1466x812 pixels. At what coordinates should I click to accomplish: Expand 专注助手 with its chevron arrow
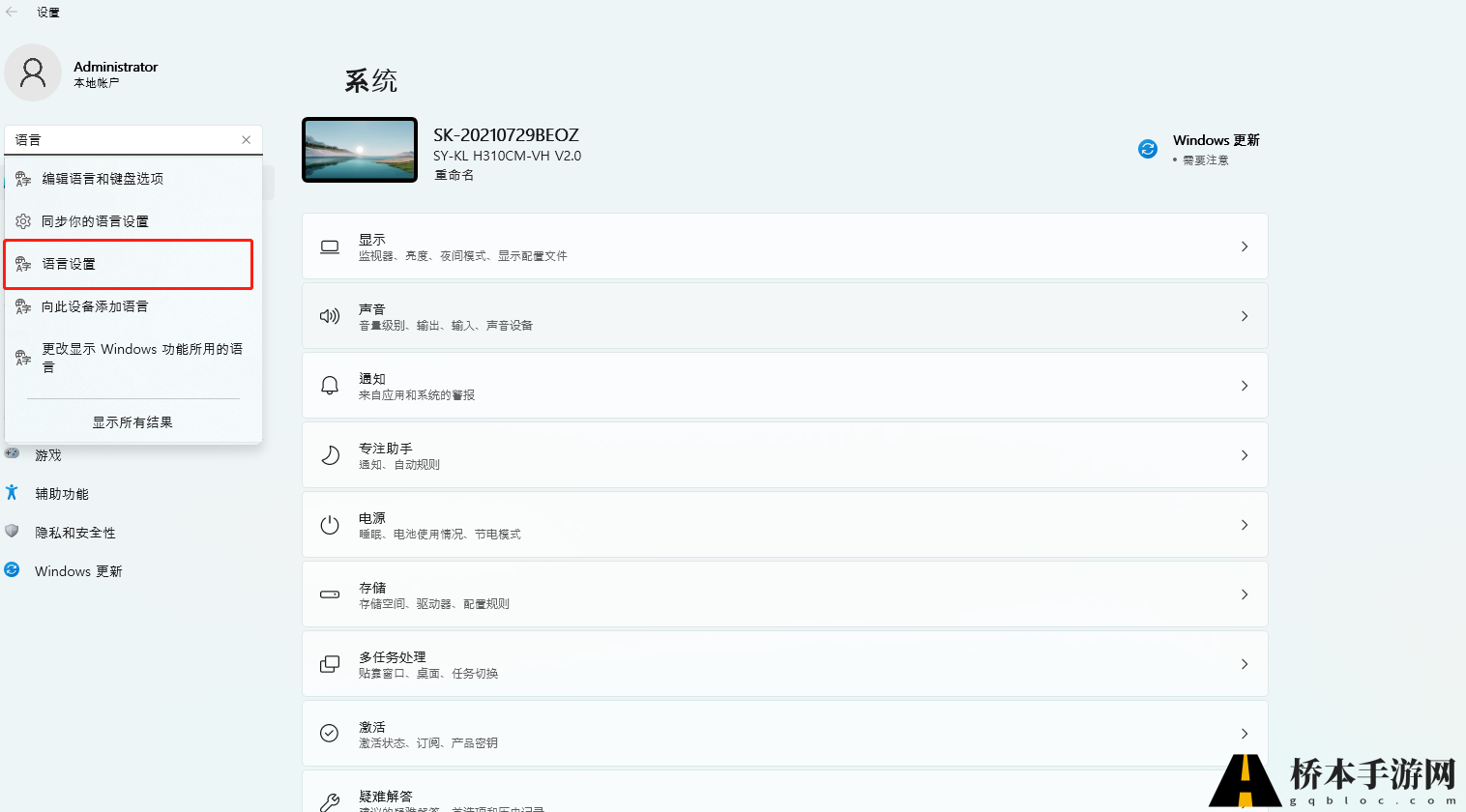click(1245, 455)
